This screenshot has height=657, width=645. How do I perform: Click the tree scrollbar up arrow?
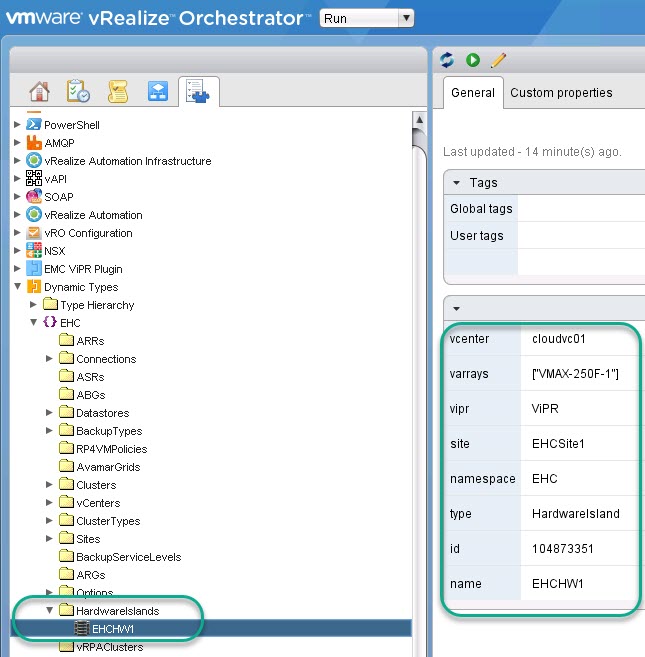tap(420, 121)
